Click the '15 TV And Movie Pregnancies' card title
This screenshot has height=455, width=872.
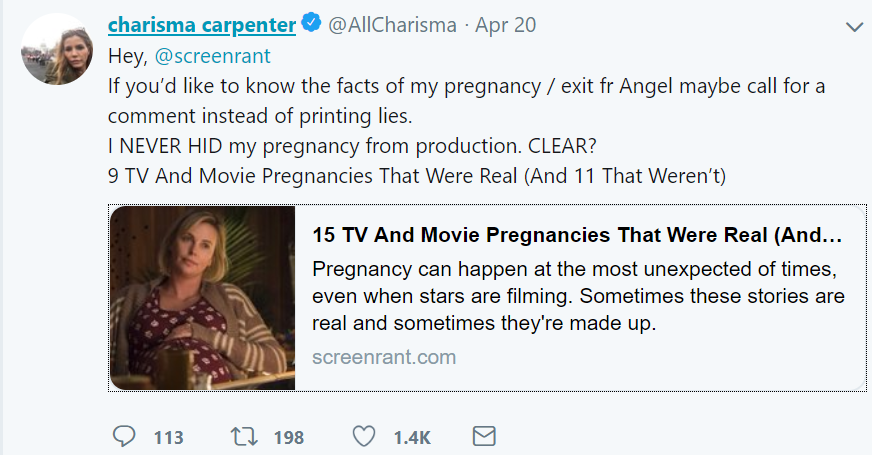click(577, 237)
